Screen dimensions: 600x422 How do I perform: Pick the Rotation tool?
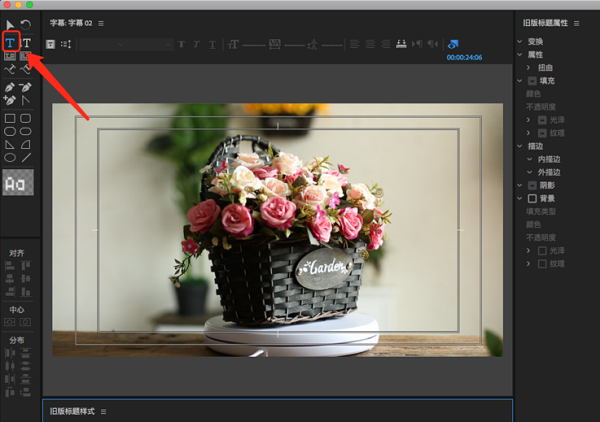(27, 23)
